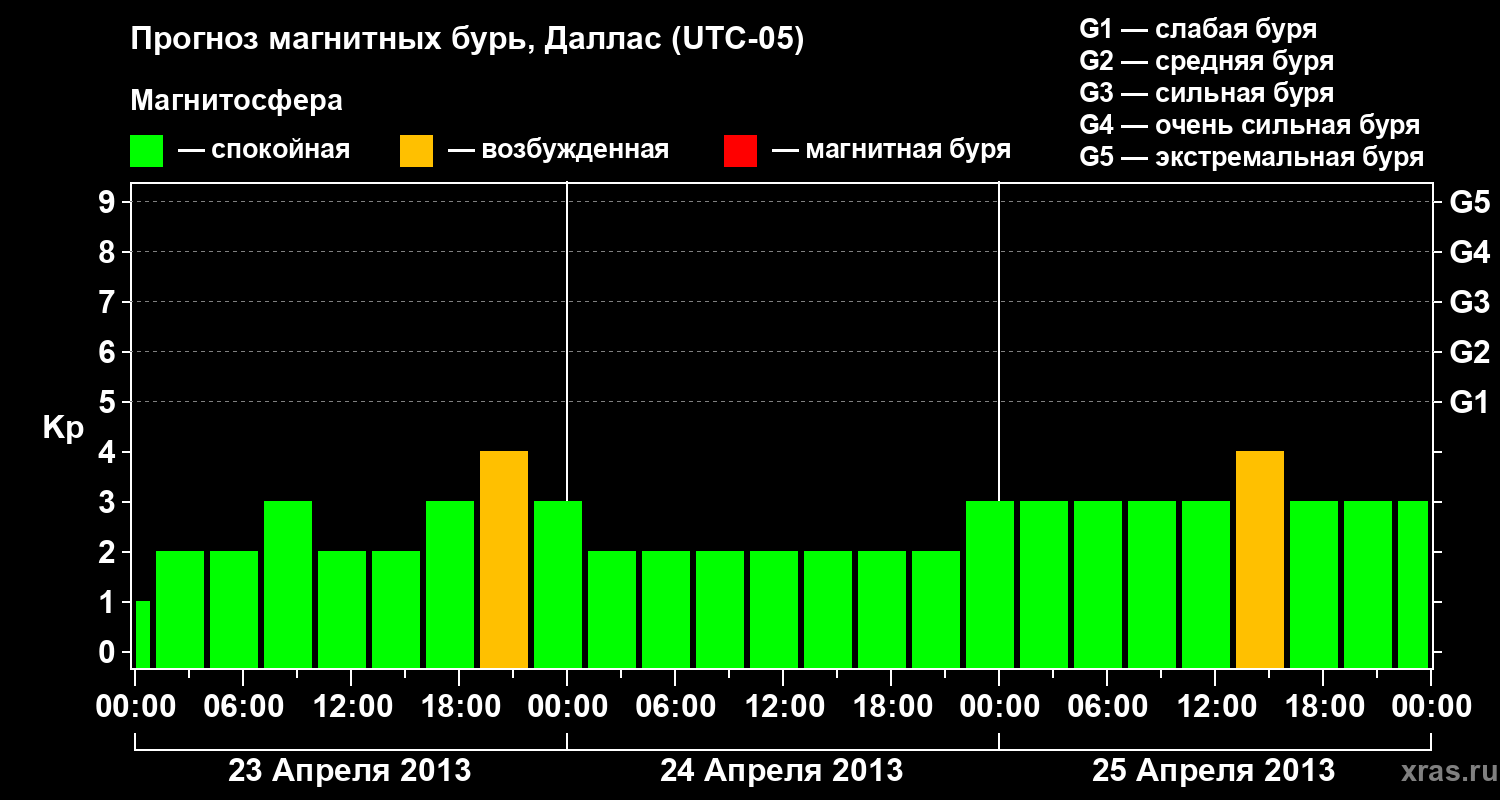Click the orange Kp 4 bar on 23 April

504,559
